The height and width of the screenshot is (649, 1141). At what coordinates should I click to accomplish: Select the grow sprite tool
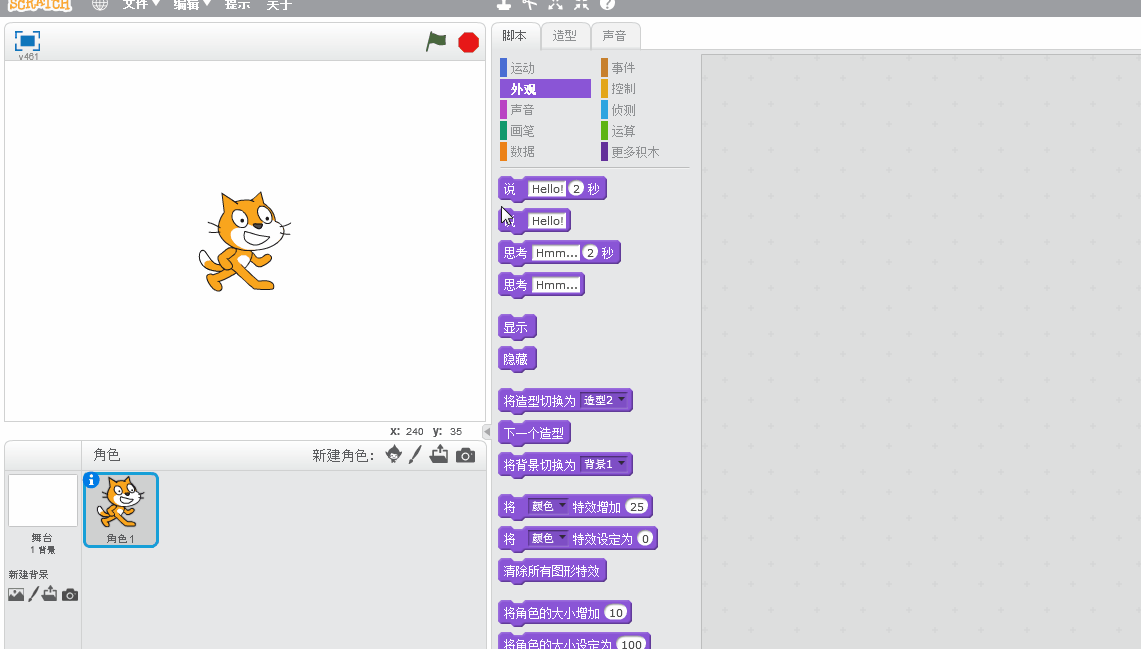tap(555, 4)
